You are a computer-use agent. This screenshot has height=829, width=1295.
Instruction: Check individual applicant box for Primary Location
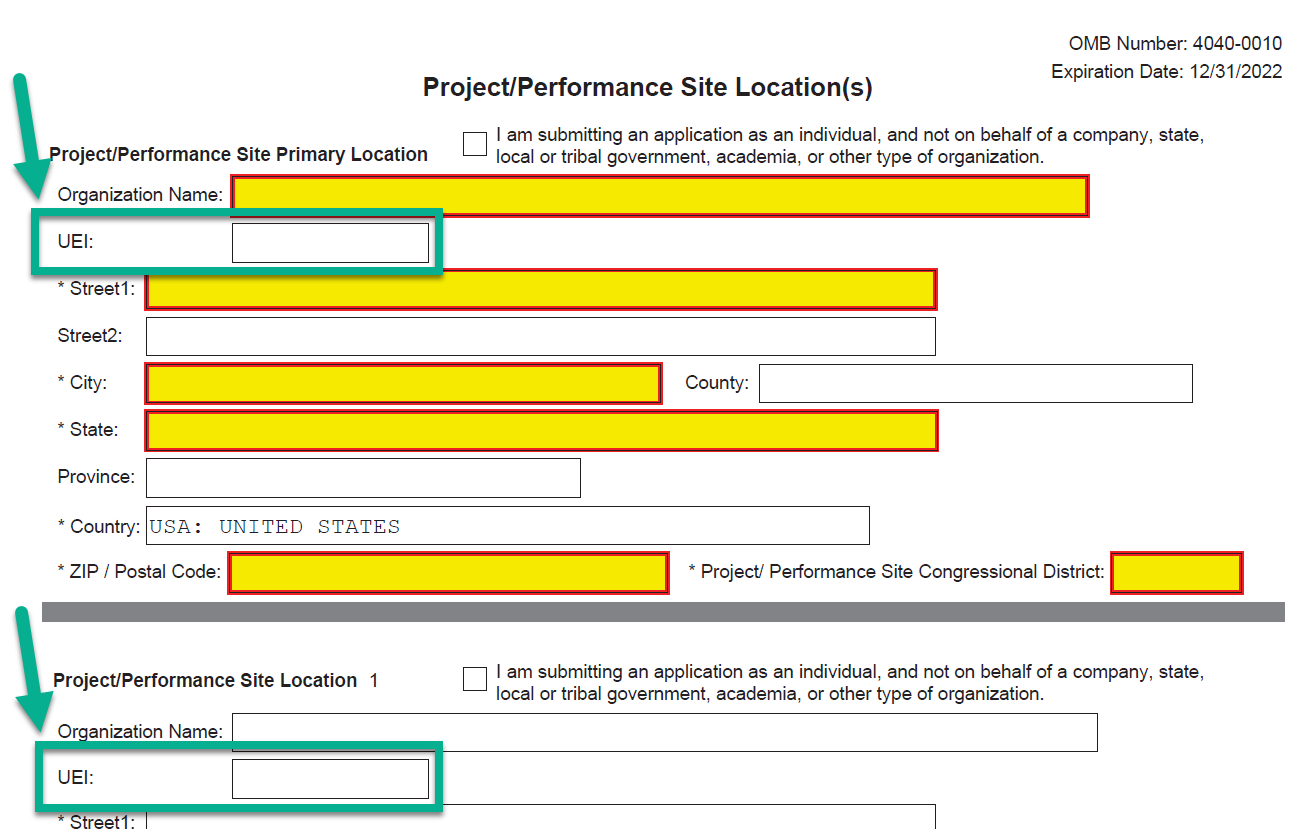[x=475, y=144]
